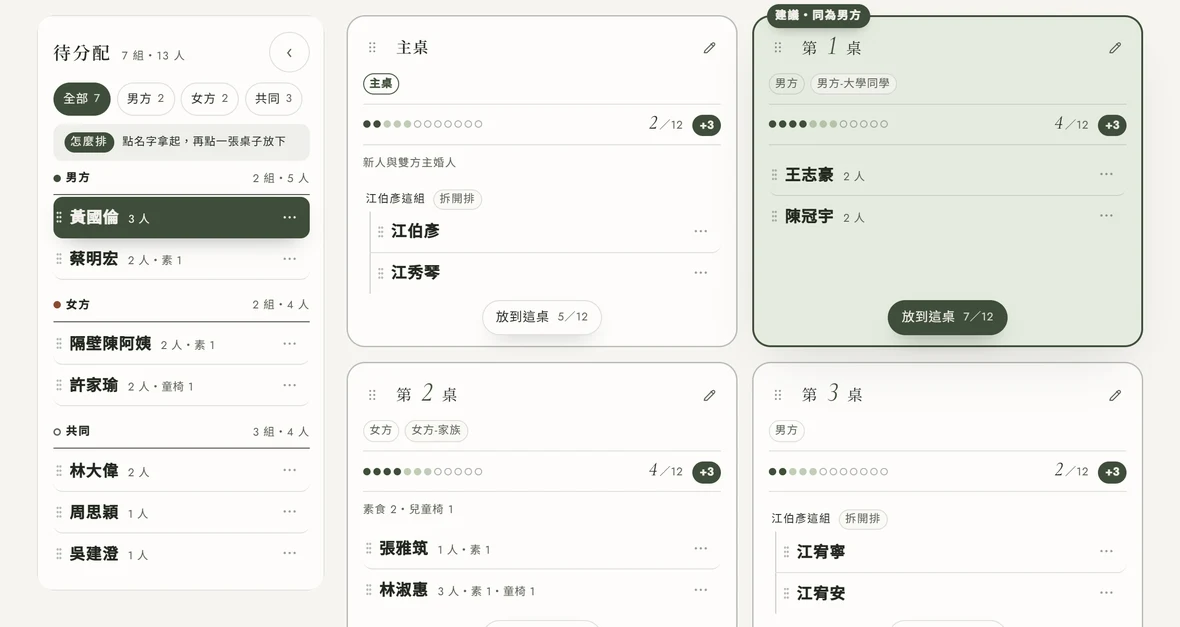Open the more menu for 江秀琴
The width and height of the screenshot is (1180, 627).
tap(701, 272)
